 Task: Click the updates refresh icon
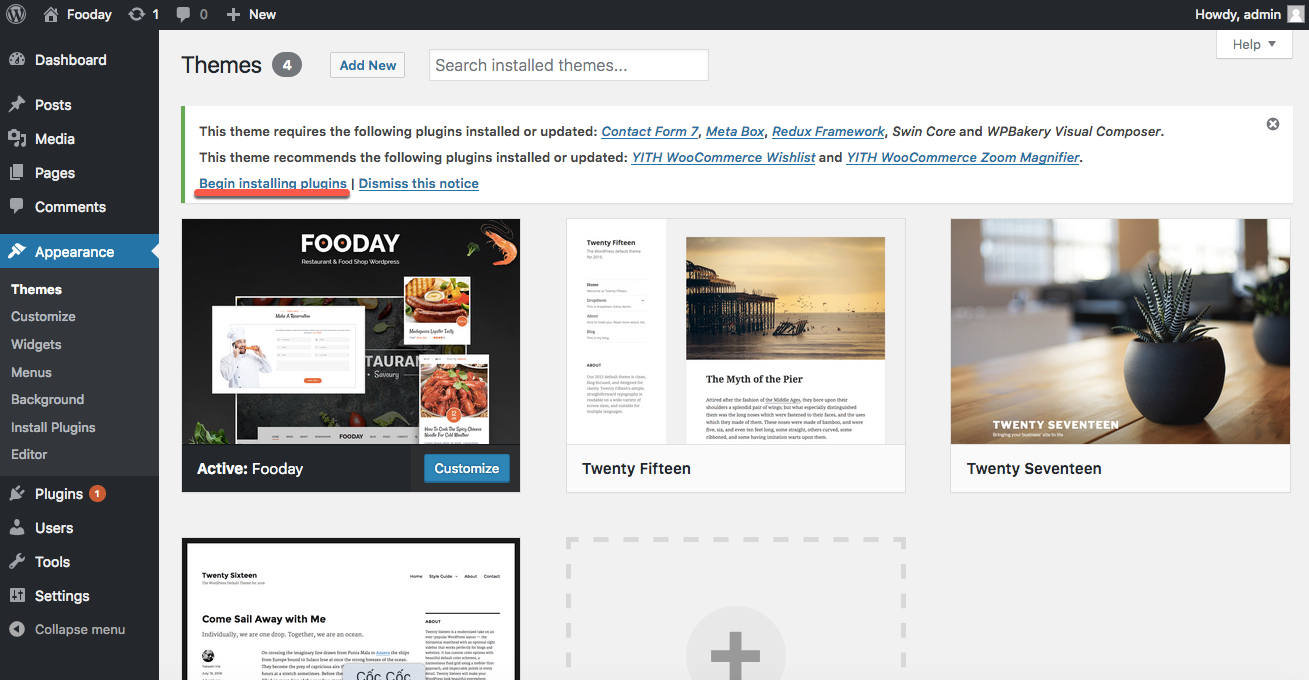[x=136, y=14]
